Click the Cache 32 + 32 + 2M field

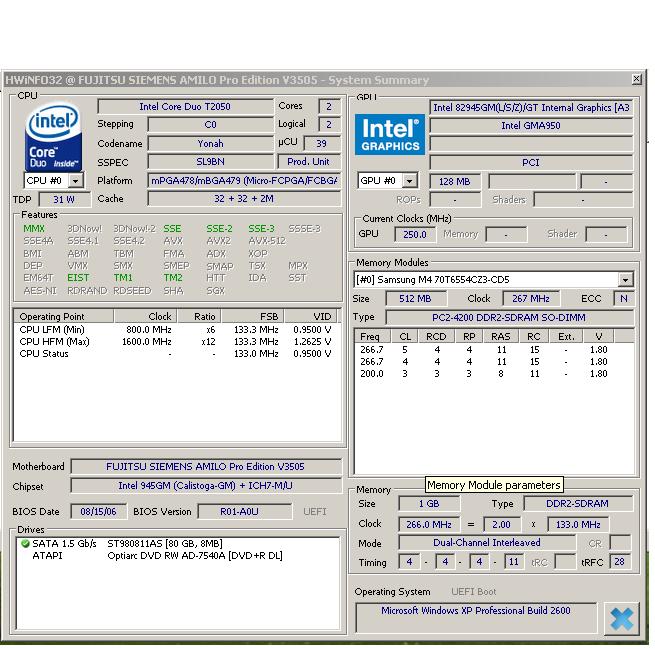pos(244,198)
